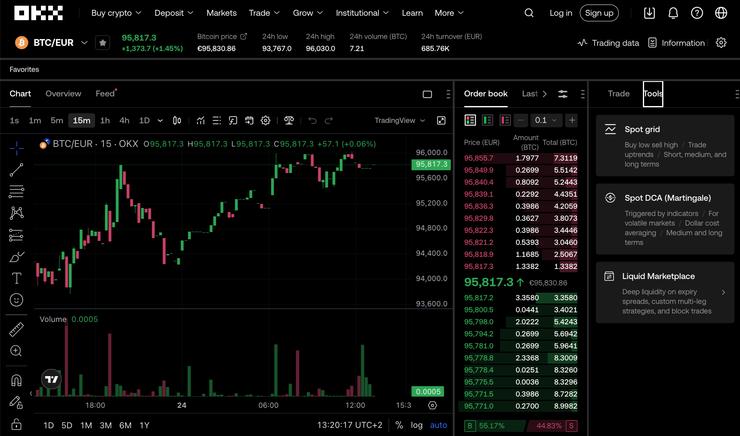Select the 1h chart interval
This screenshot has height=436, width=740.
pos(105,120)
